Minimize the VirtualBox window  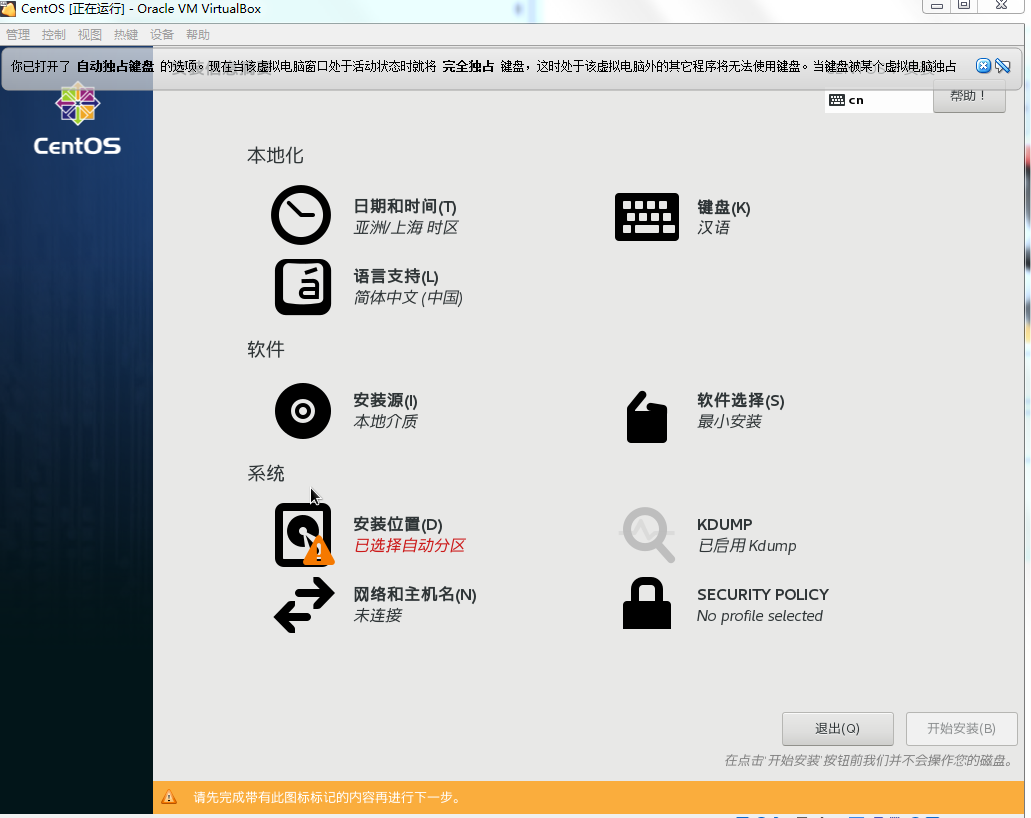pos(937,6)
